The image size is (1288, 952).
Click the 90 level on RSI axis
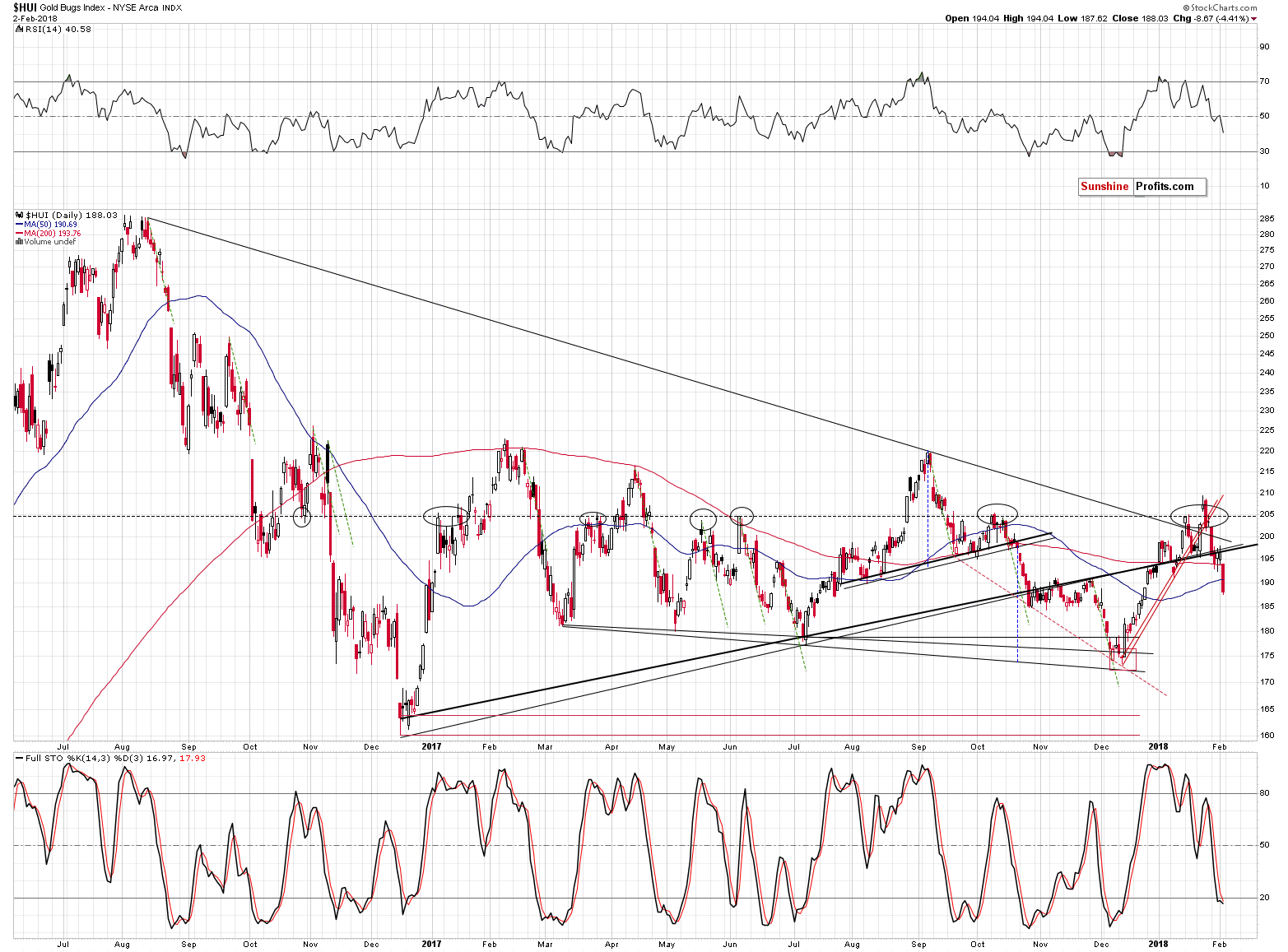pos(1264,47)
